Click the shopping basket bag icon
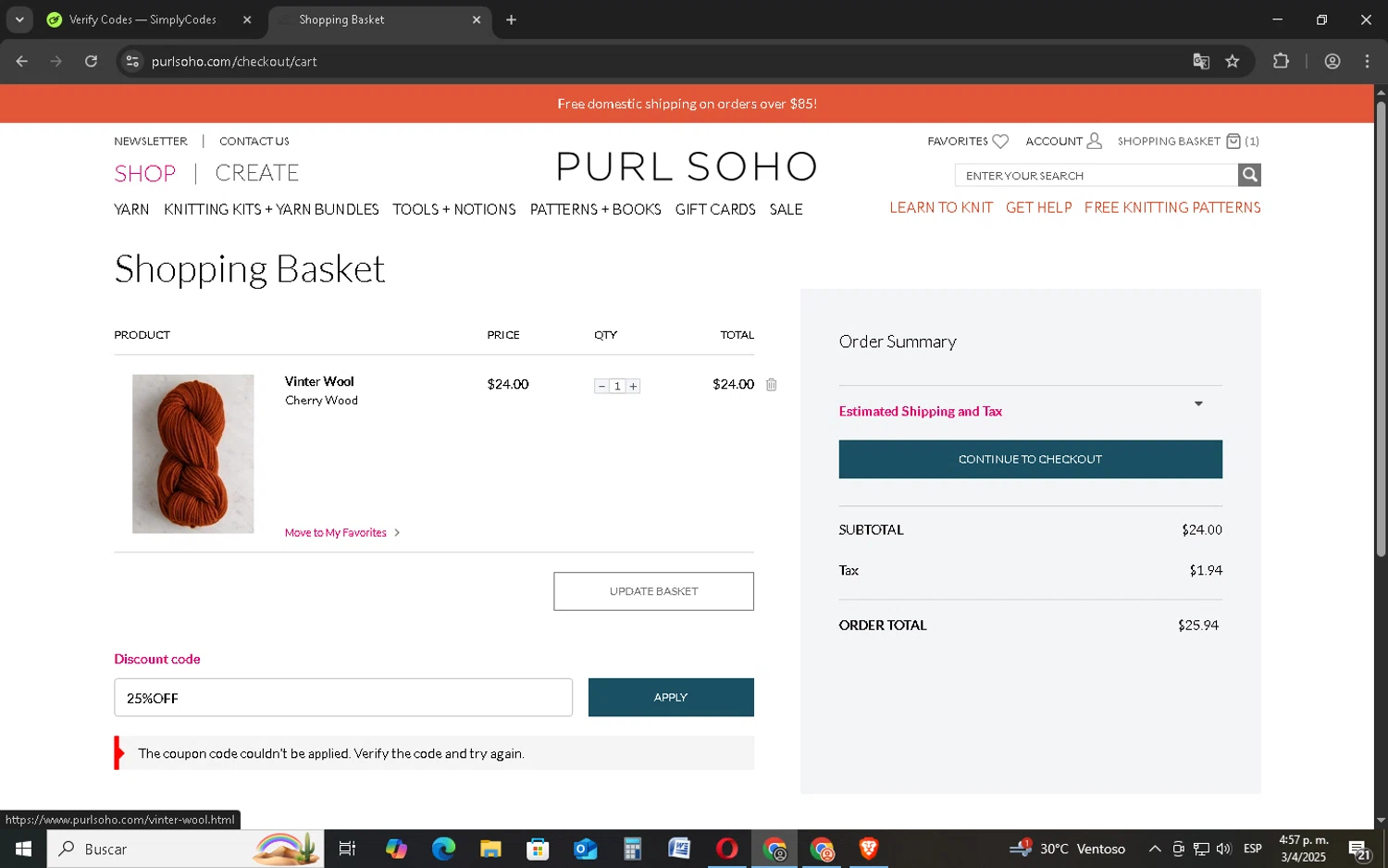Image resolution: width=1388 pixels, height=868 pixels. coord(1233,142)
